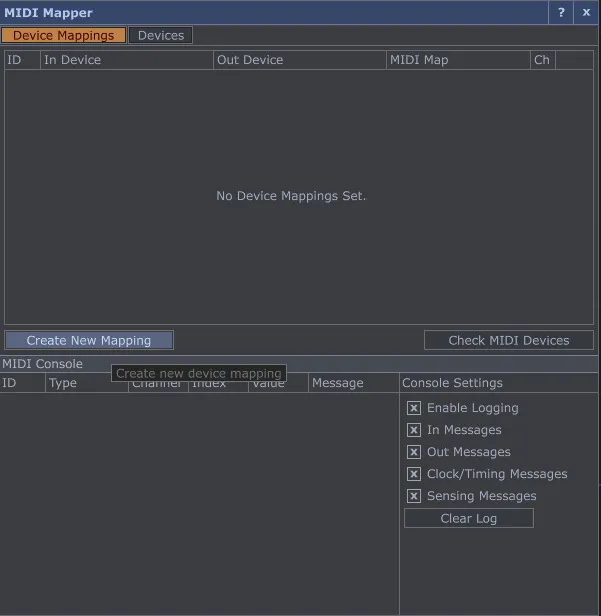The height and width of the screenshot is (616, 601).
Task: Click the ID column in MIDI Console
Action: tap(22, 383)
